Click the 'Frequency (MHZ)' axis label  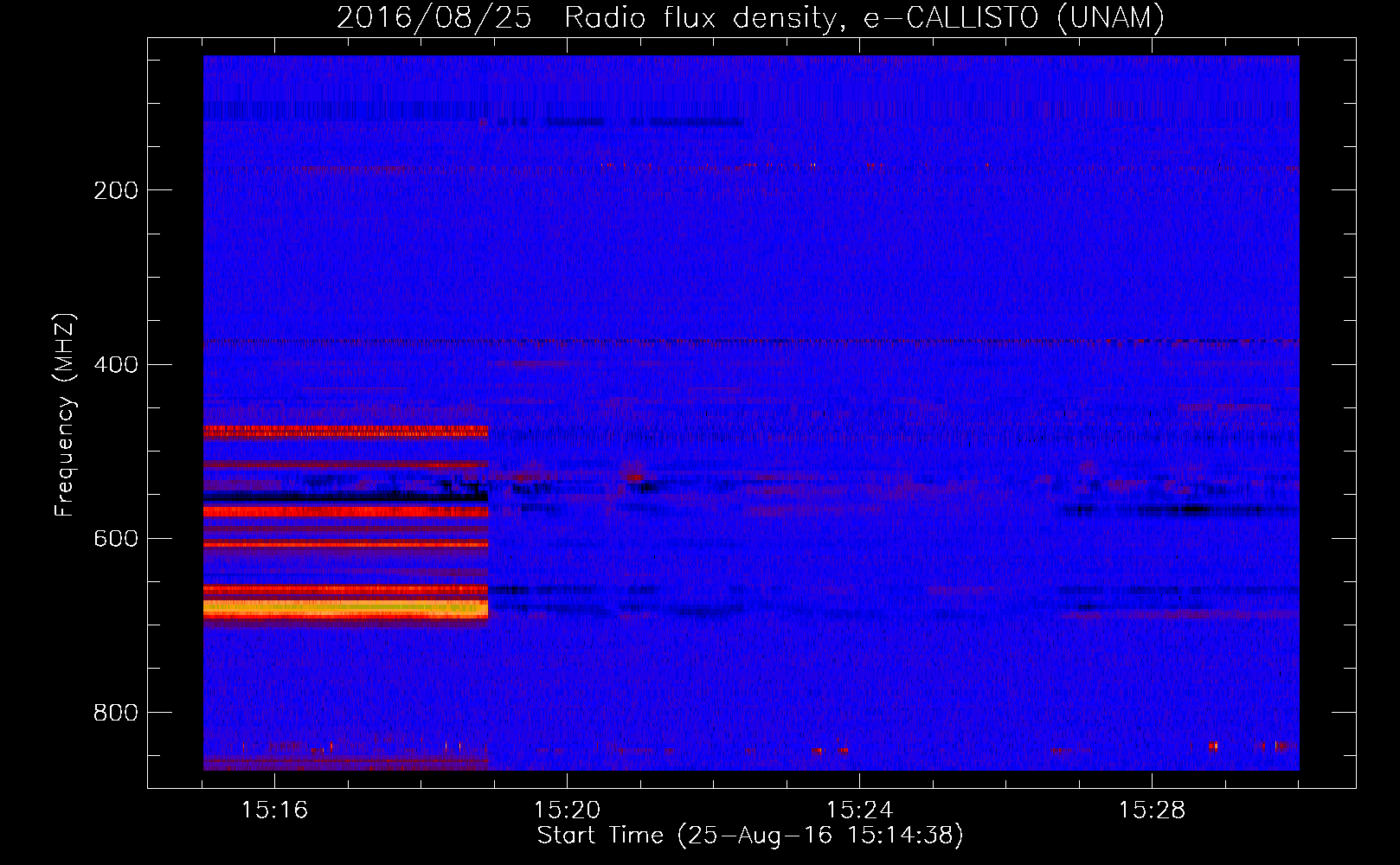pyautogui.click(x=65, y=415)
